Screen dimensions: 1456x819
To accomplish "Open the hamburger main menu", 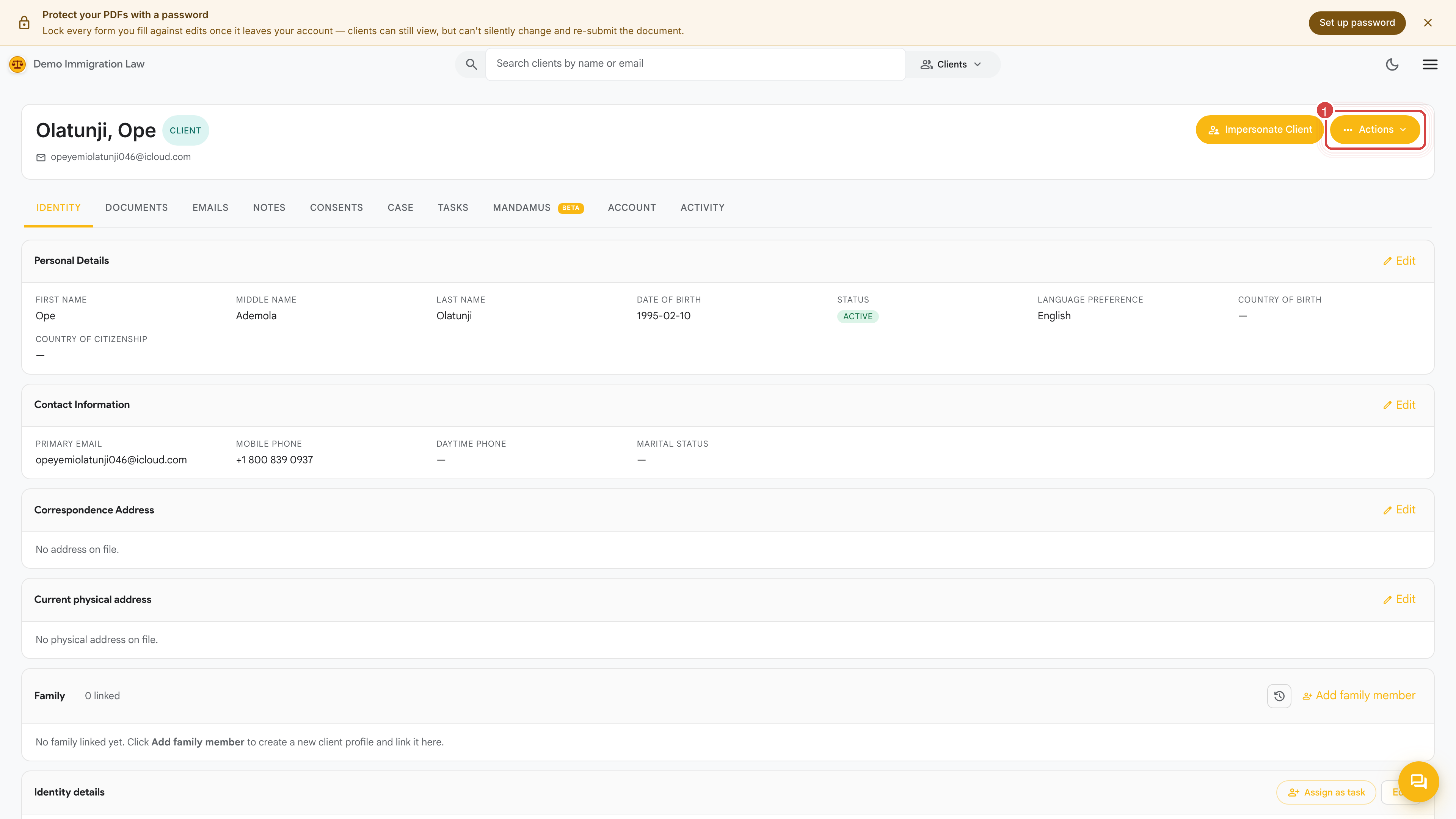I will [x=1429, y=64].
